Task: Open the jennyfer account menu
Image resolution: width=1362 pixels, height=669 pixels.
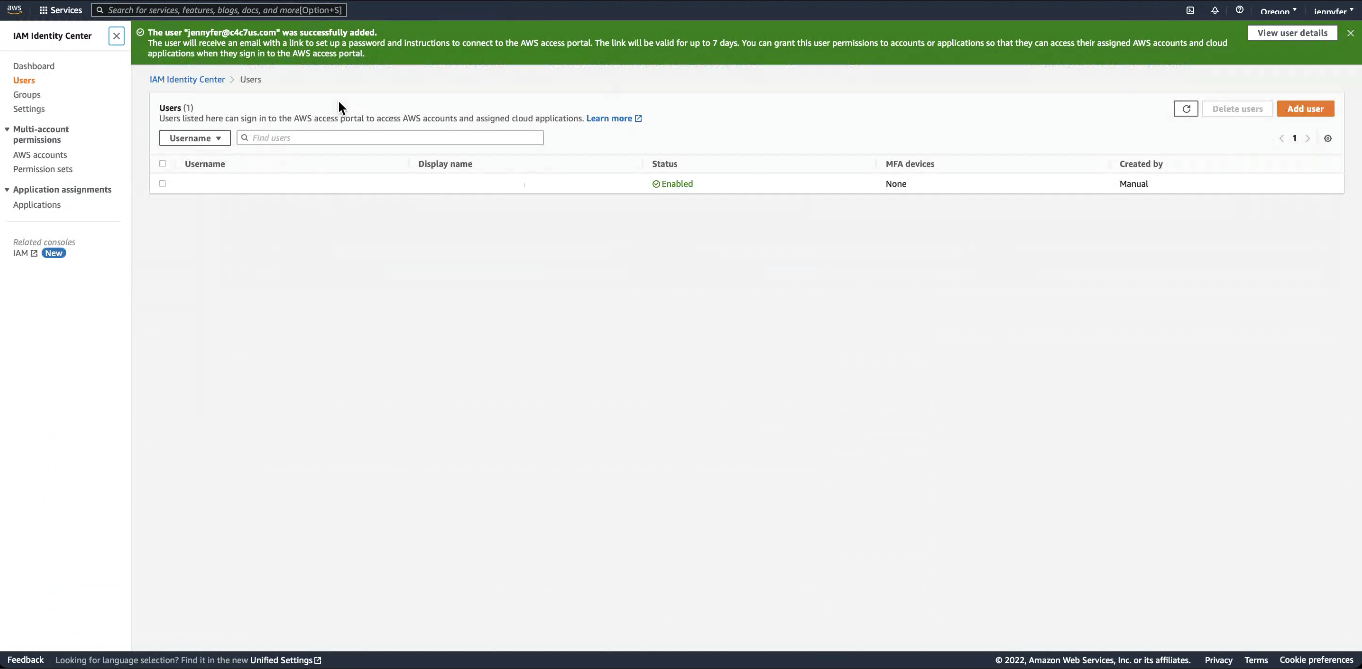Action: (x=1333, y=11)
